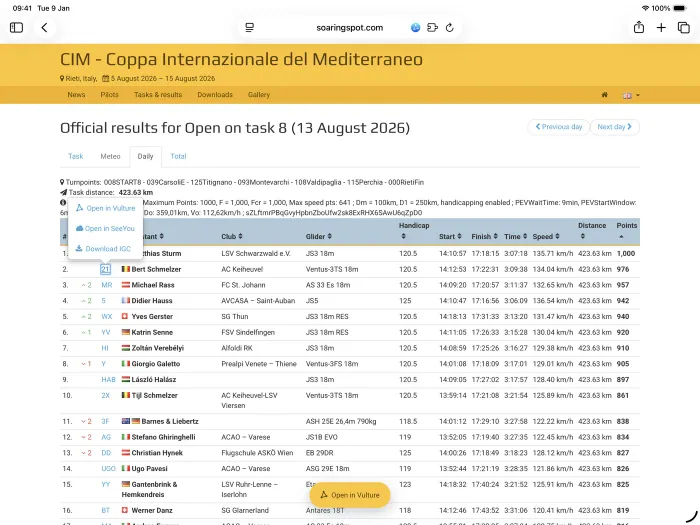Open YV flight link for Katrin Senne

[x=106, y=332]
